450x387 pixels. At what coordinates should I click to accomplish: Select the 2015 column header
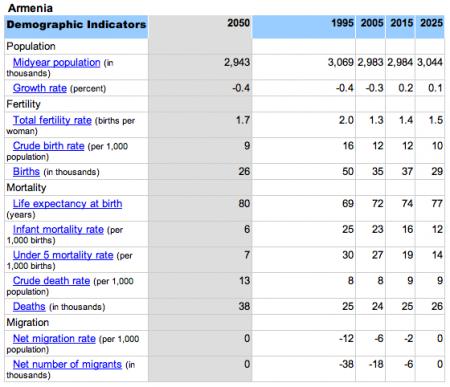400,27
